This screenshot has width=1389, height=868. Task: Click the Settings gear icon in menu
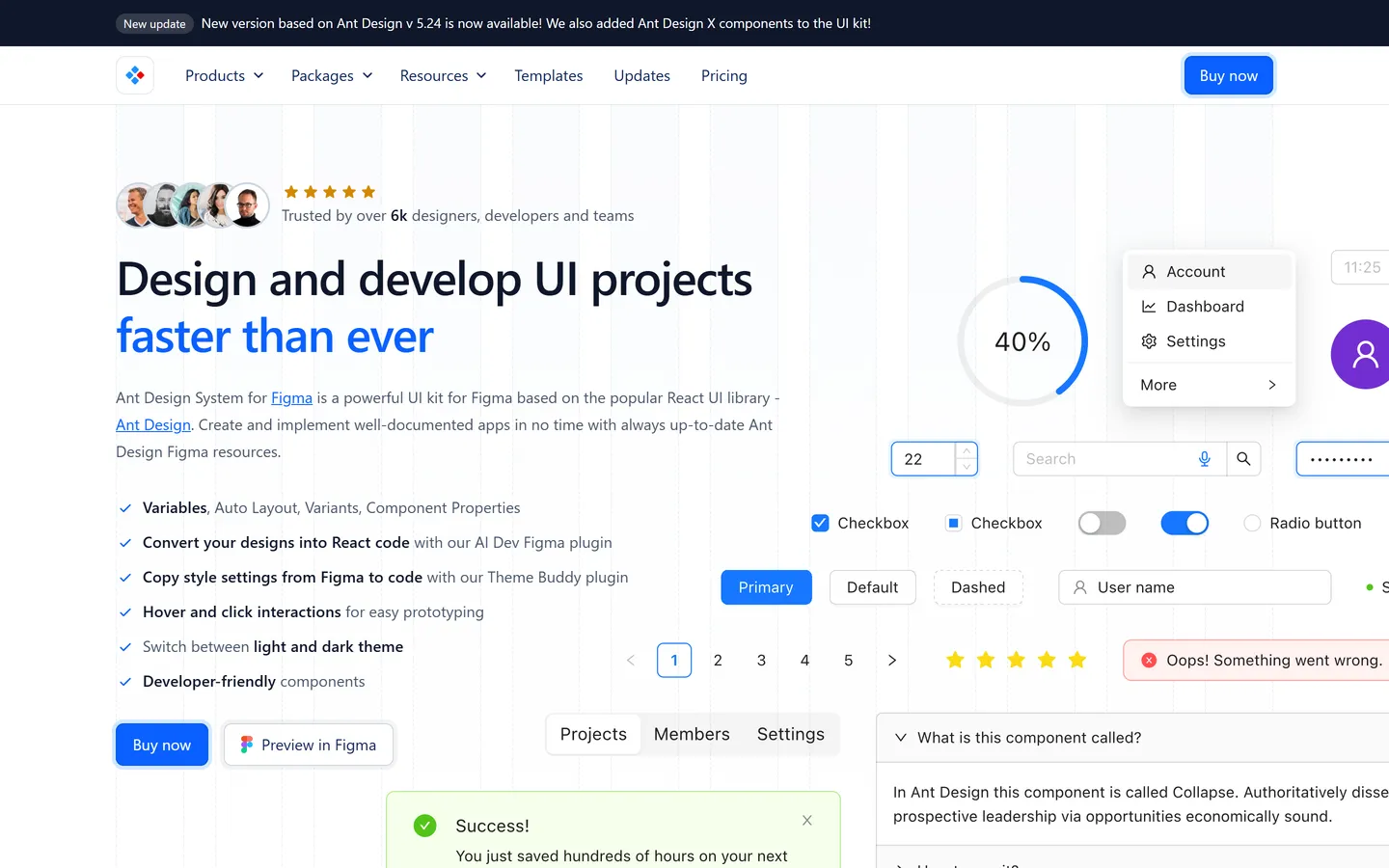click(x=1149, y=341)
